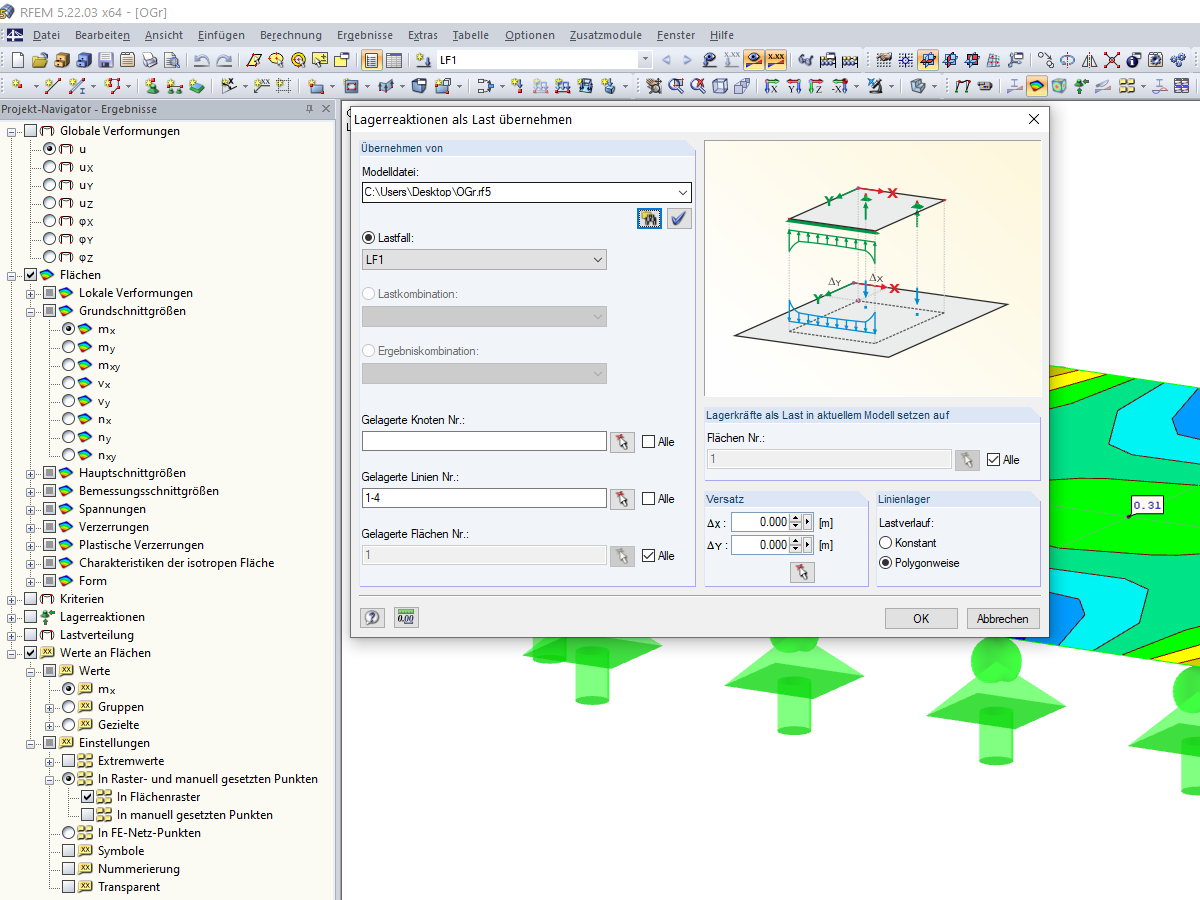Select Plastische Verzerrungen in navigator
Viewport: 1200px width, 900px height.
tap(141, 545)
